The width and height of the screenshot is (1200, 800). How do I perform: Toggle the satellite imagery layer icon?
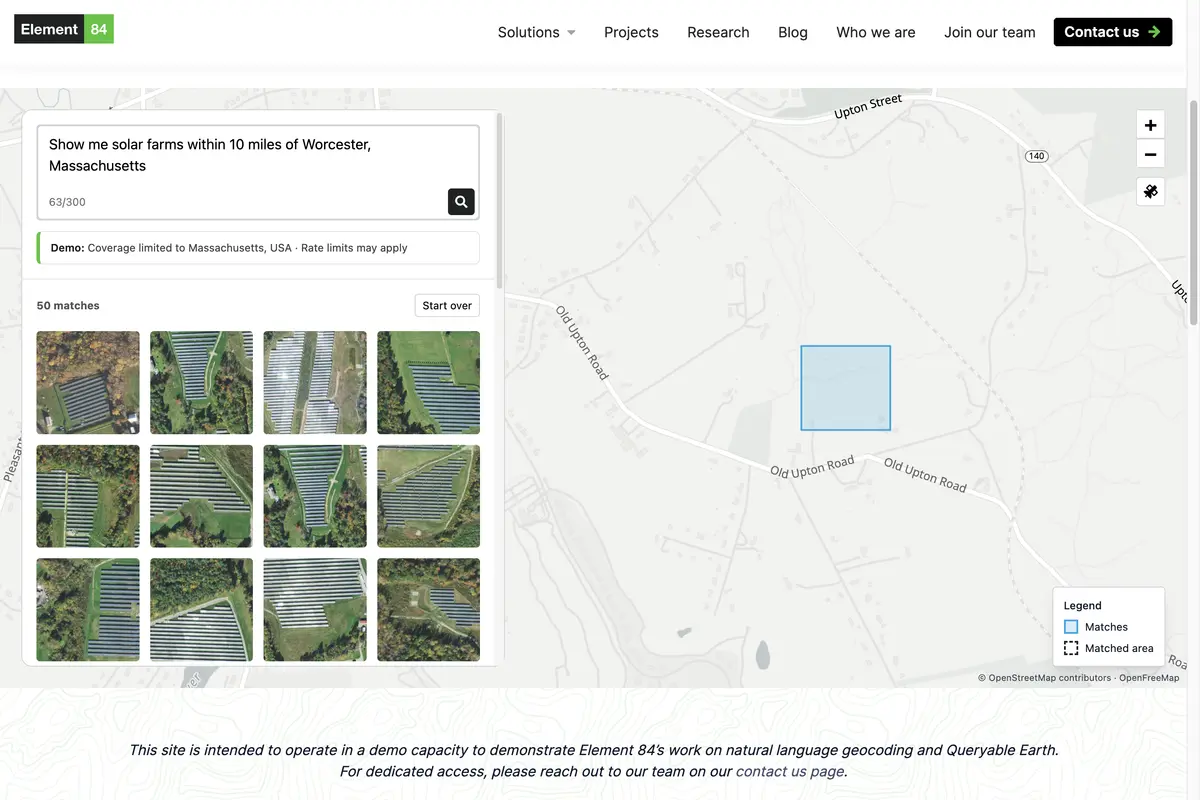coord(1150,191)
